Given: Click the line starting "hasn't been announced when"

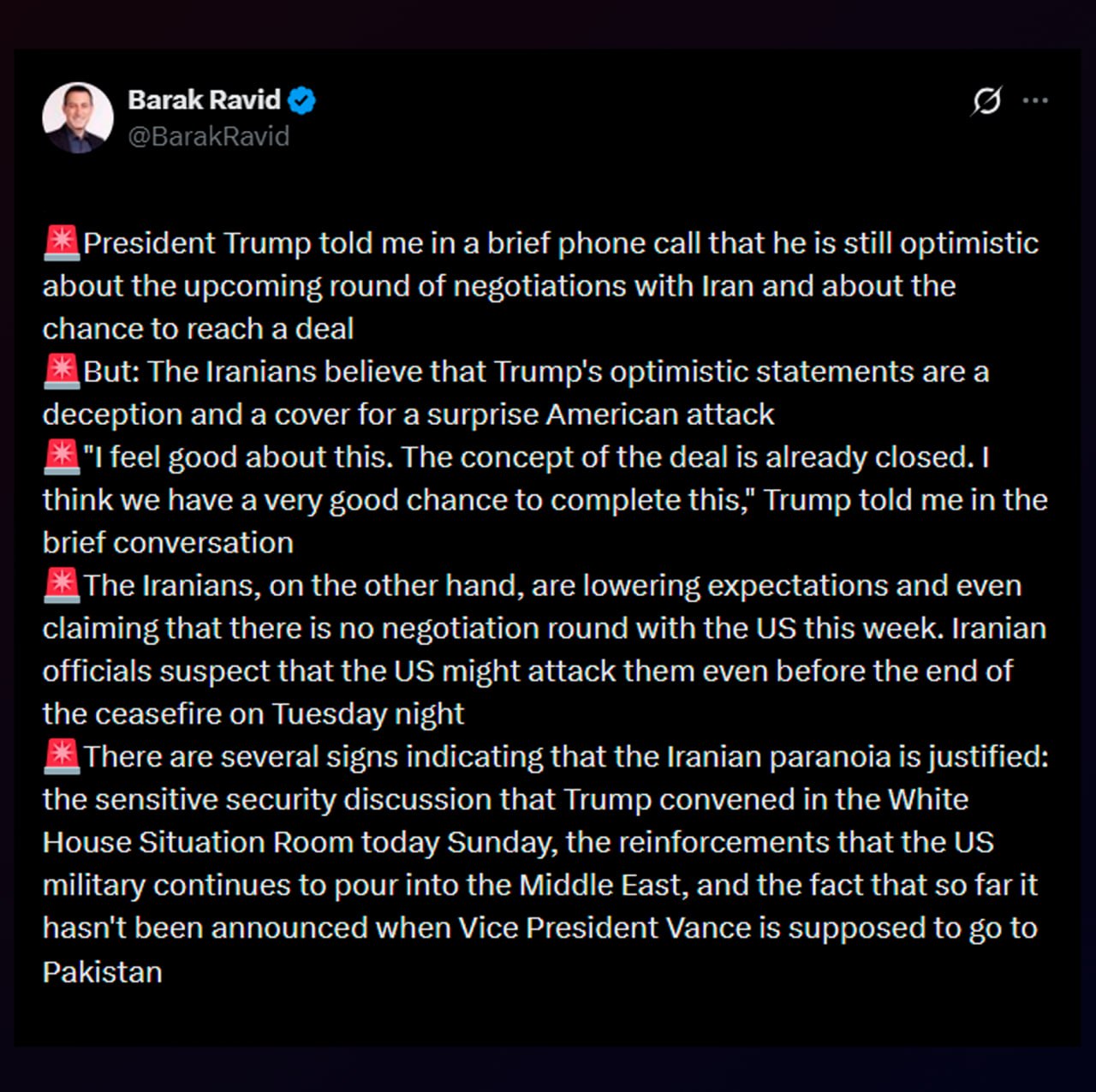Looking at the screenshot, I should click(539, 928).
